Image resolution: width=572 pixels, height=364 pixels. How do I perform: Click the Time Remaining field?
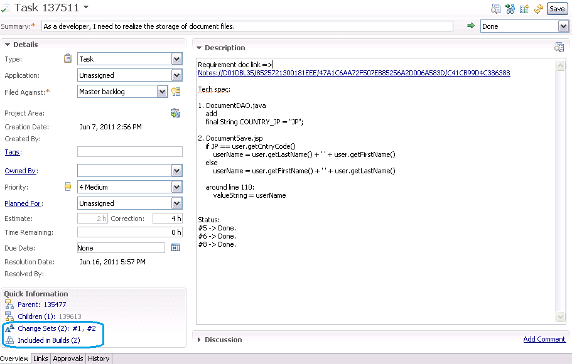[x=130, y=232]
